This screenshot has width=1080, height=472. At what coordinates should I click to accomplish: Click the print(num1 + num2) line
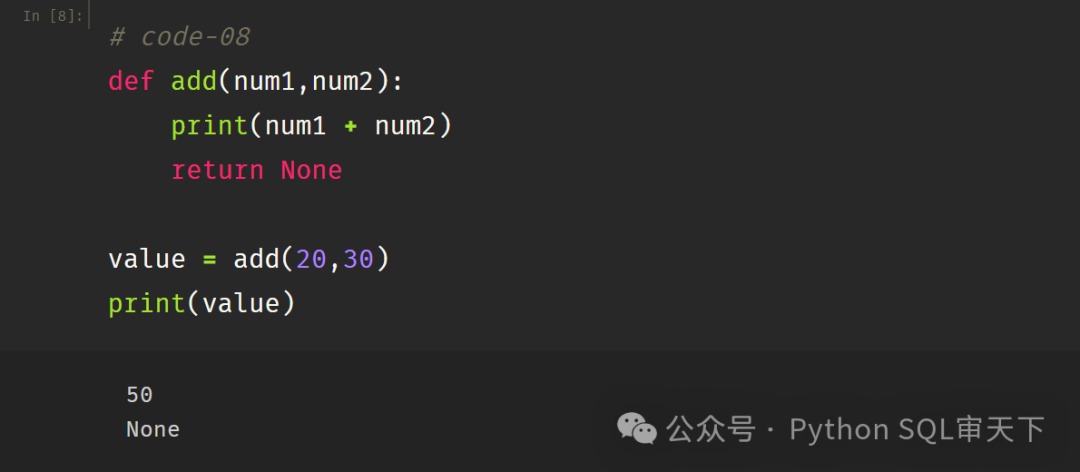pyautogui.click(x=311, y=126)
